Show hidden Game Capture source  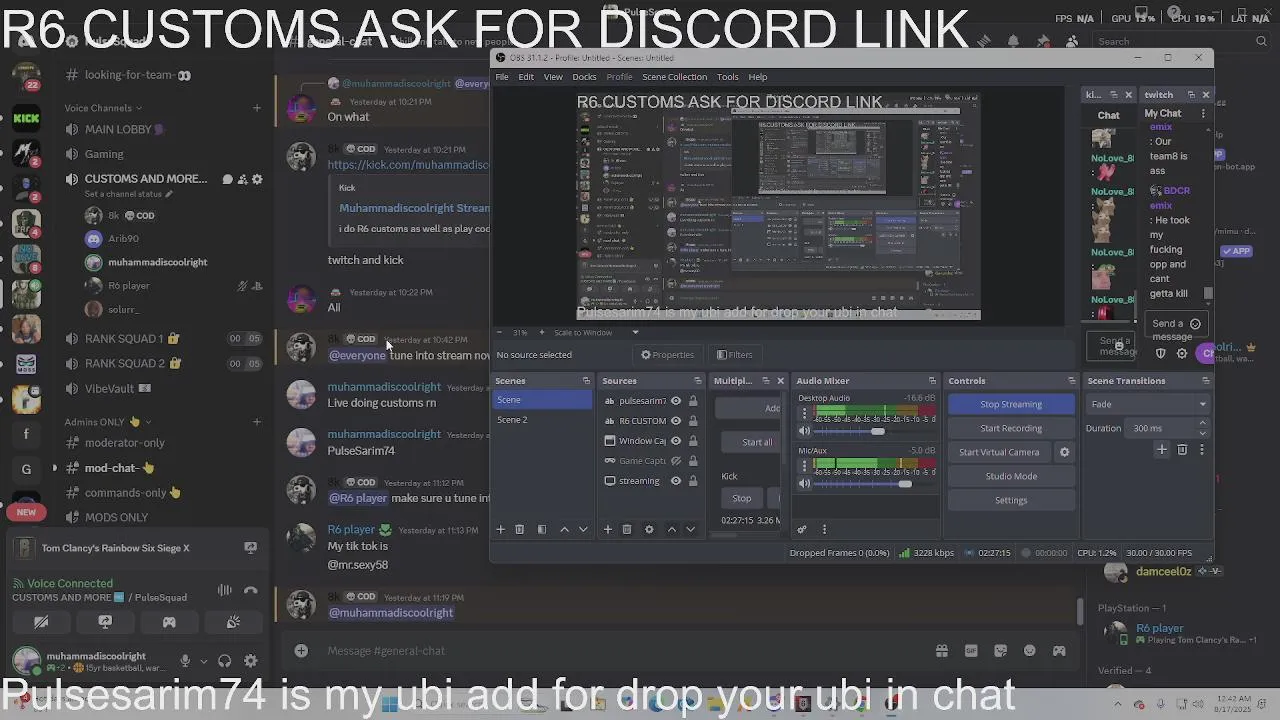click(x=676, y=461)
